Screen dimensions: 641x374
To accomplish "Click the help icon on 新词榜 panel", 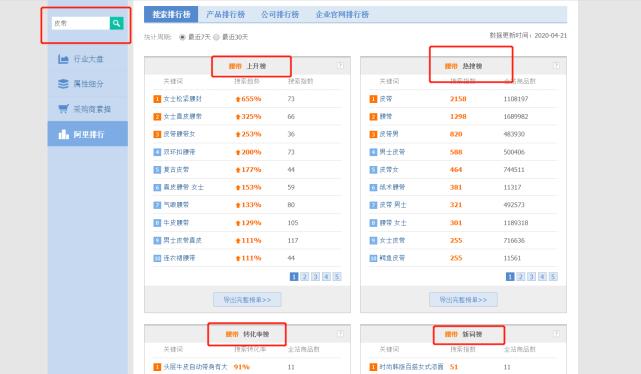I will coord(556,334).
